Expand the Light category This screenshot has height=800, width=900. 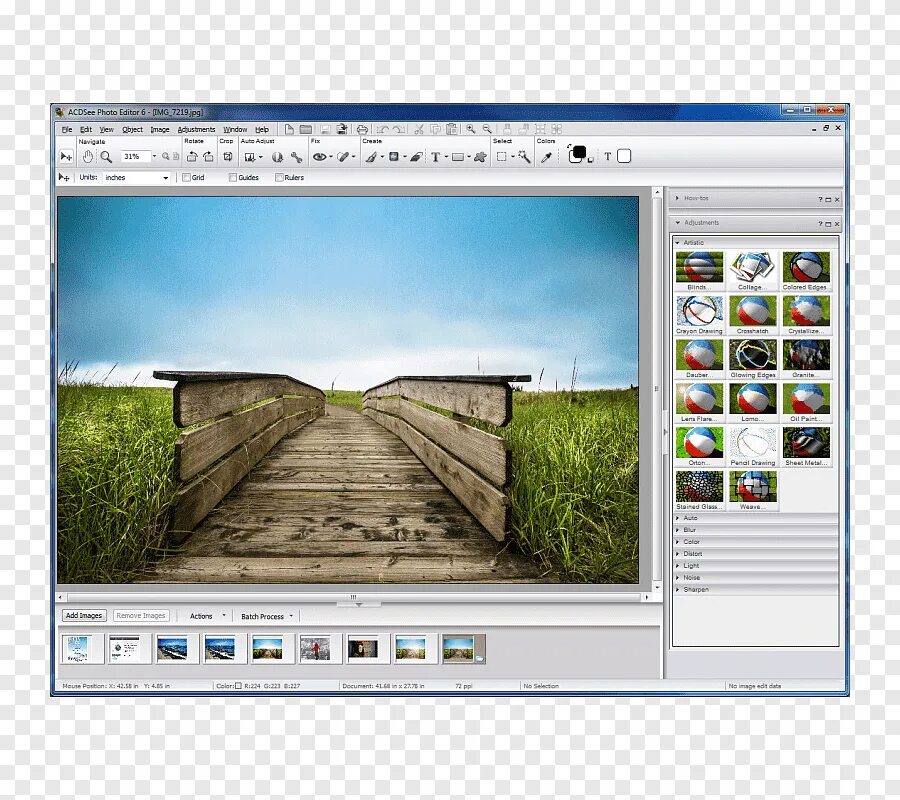755,565
